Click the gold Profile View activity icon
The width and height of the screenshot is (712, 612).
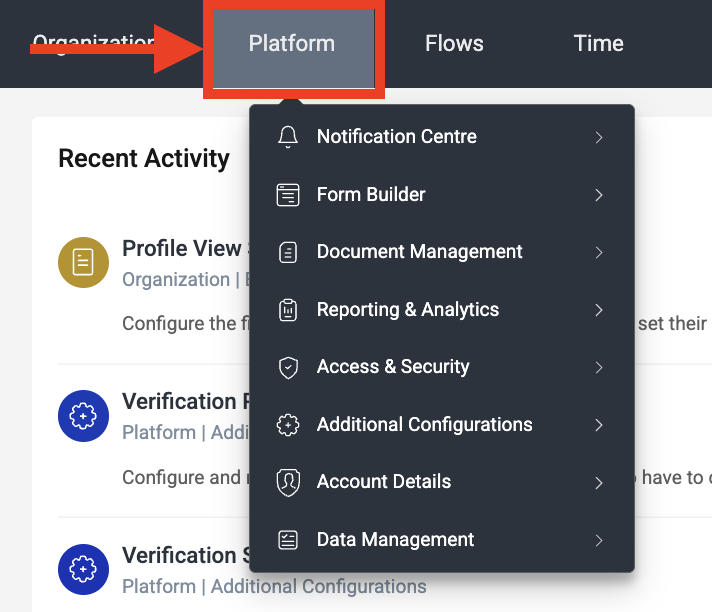84,263
